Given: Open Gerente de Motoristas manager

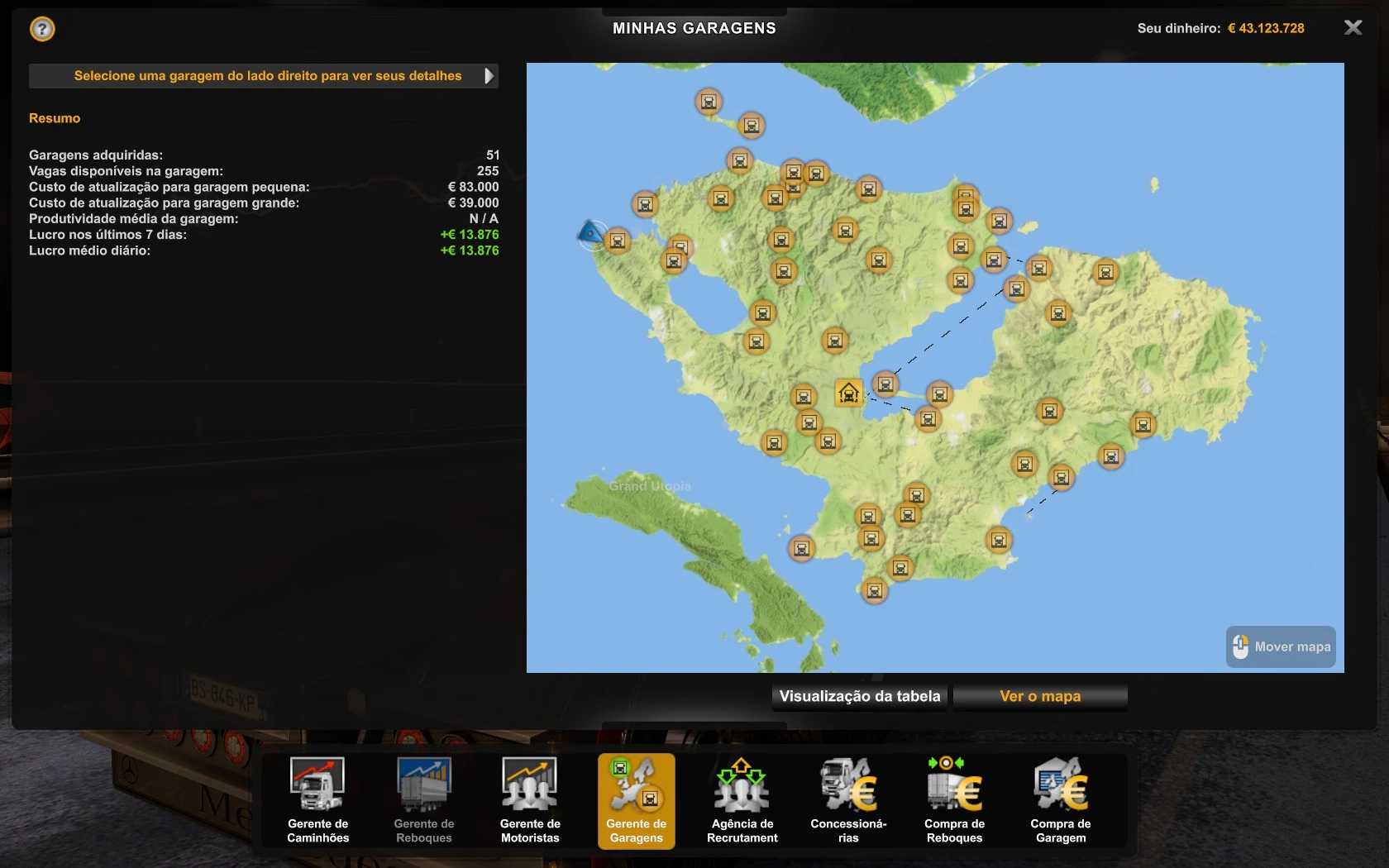Looking at the screenshot, I should [x=530, y=799].
